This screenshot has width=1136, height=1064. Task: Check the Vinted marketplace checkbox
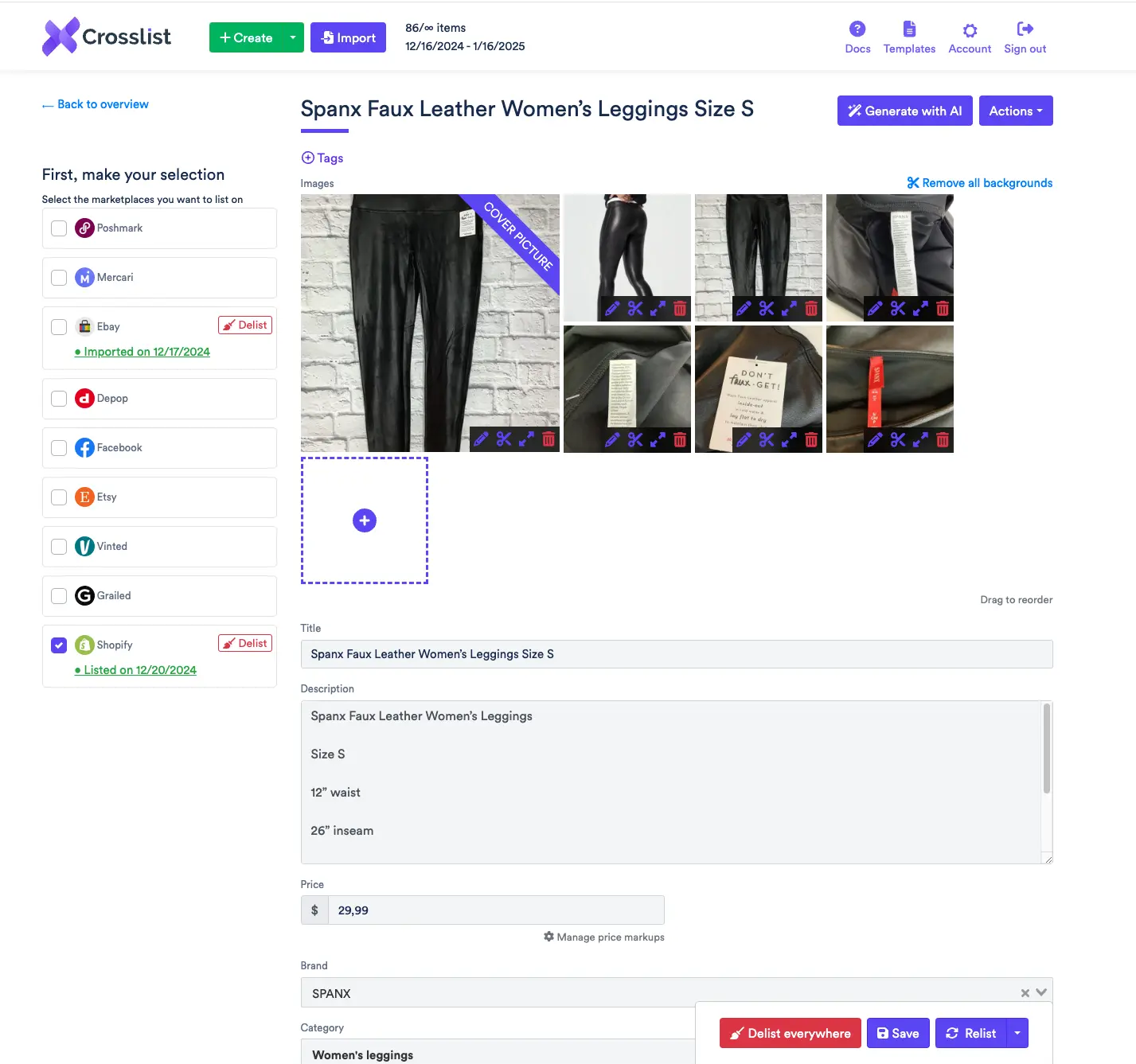[59, 547]
